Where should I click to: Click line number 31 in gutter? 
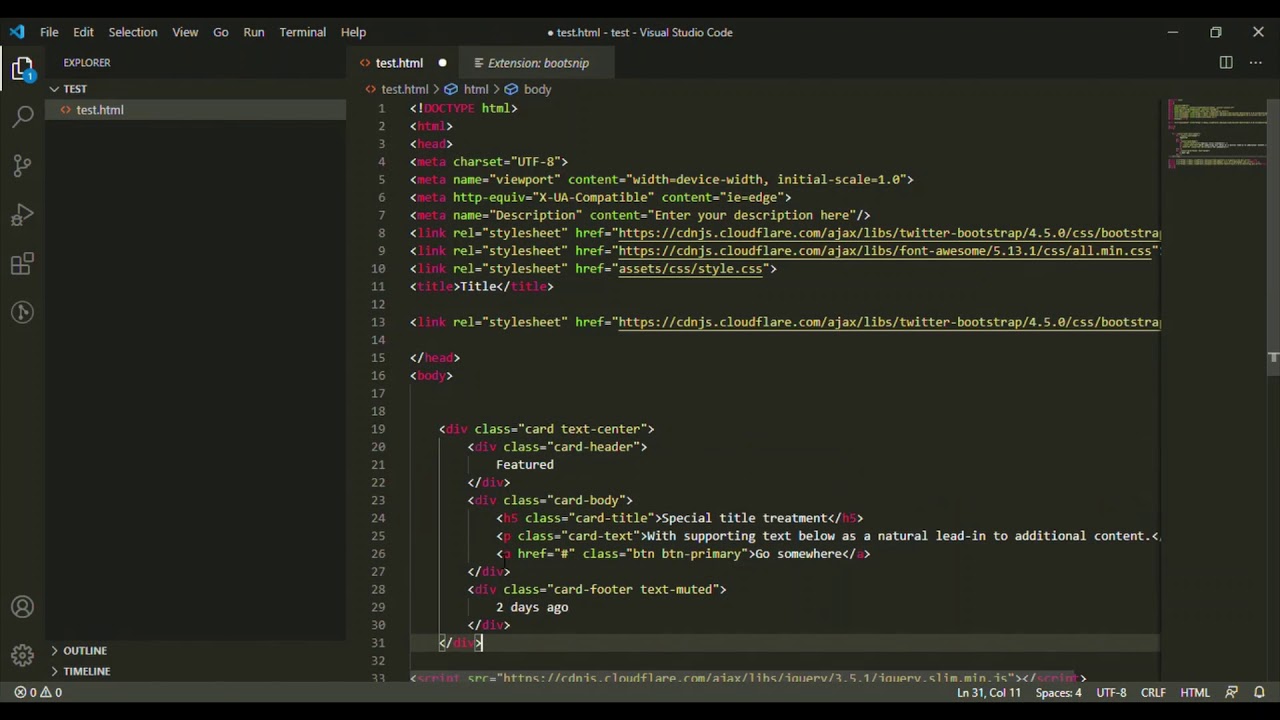pyautogui.click(x=378, y=643)
